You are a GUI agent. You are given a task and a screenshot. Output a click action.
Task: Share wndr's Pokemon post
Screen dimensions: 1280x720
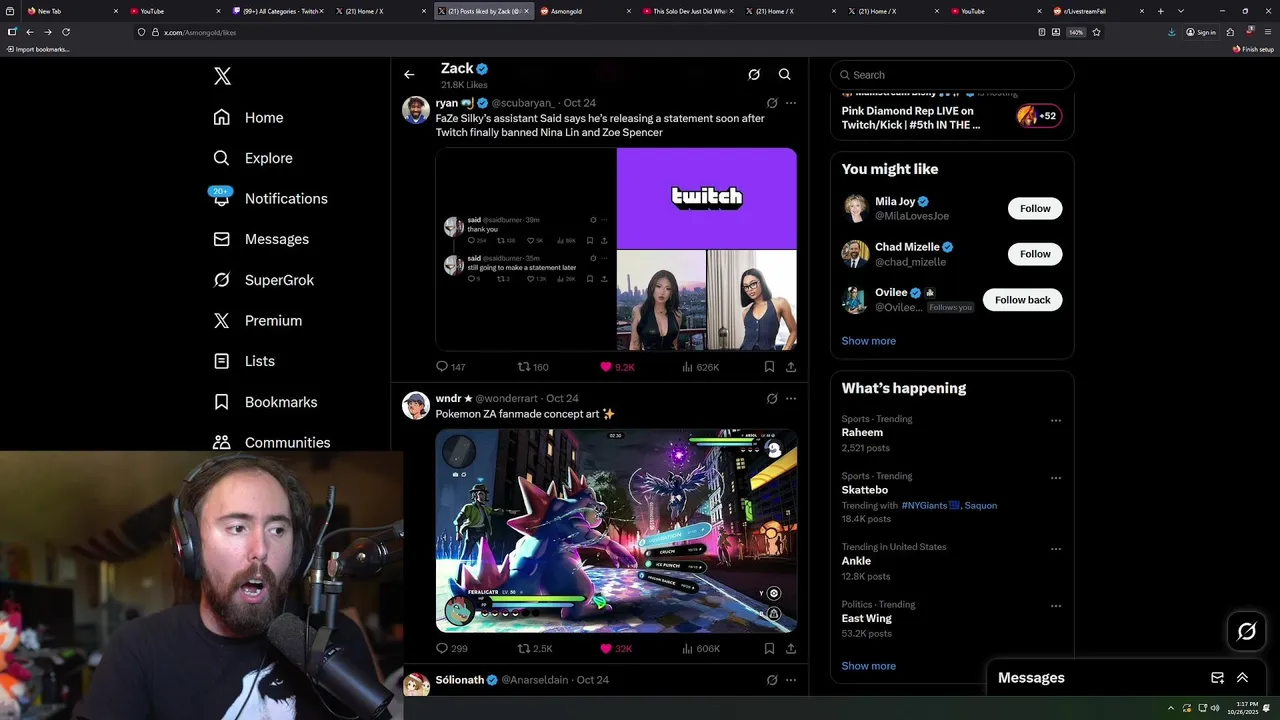click(x=791, y=649)
